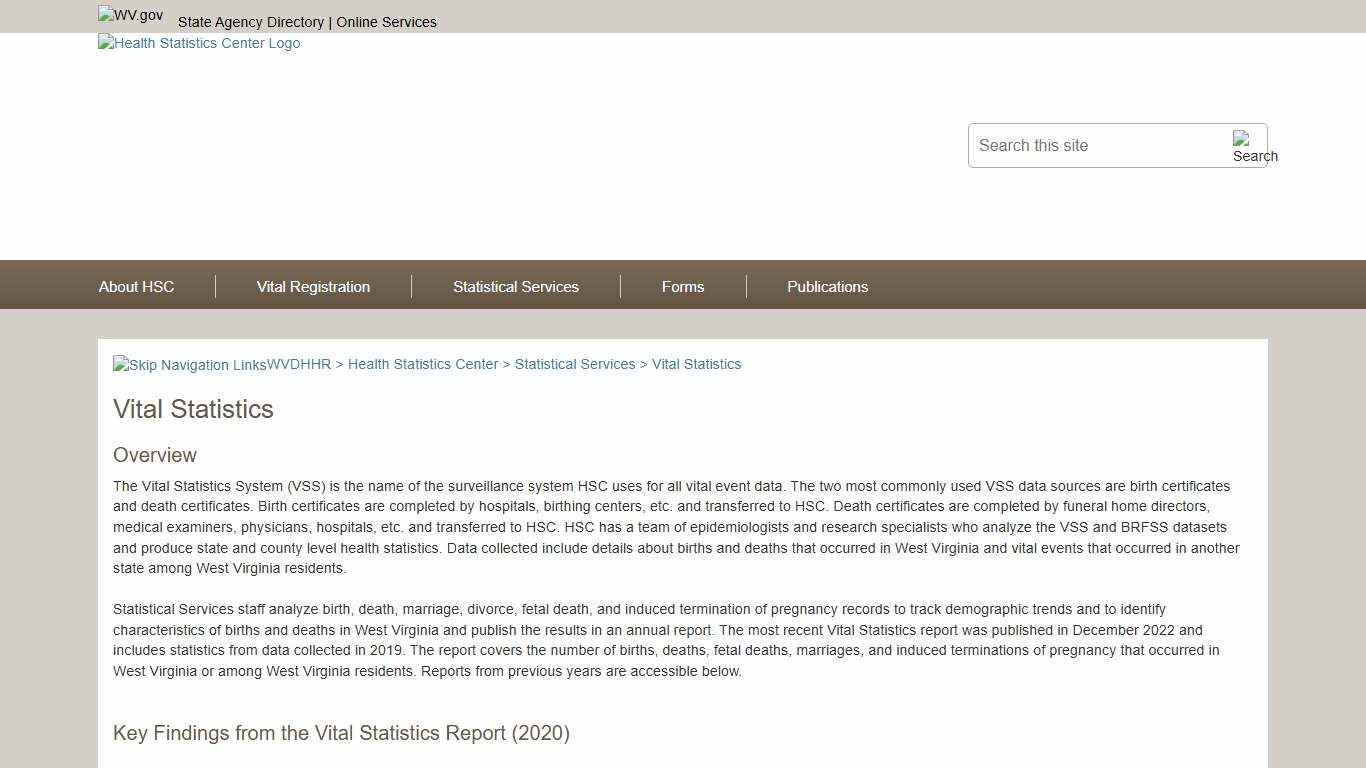Open the Health Statistics Center logo link

pos(199,43)
